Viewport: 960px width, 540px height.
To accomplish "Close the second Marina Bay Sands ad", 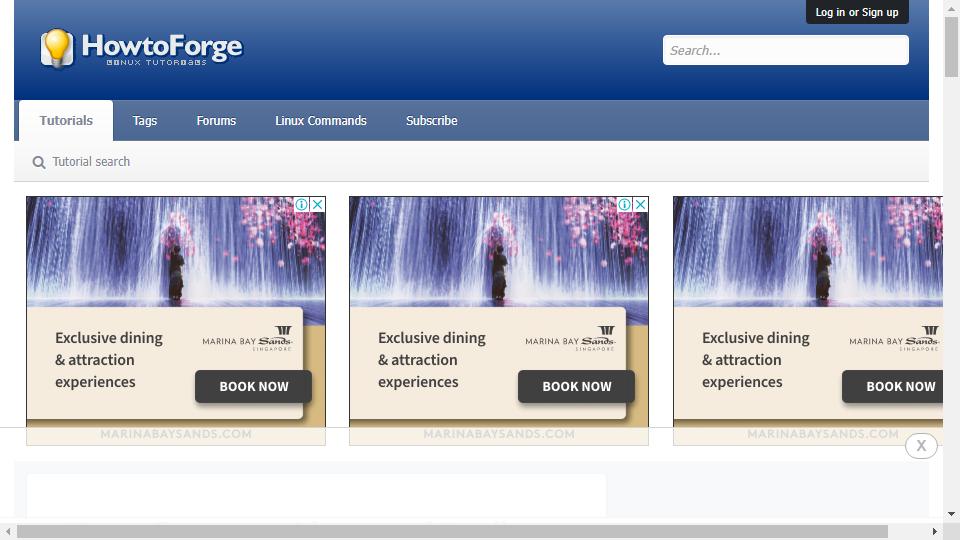I will point(640,204).
